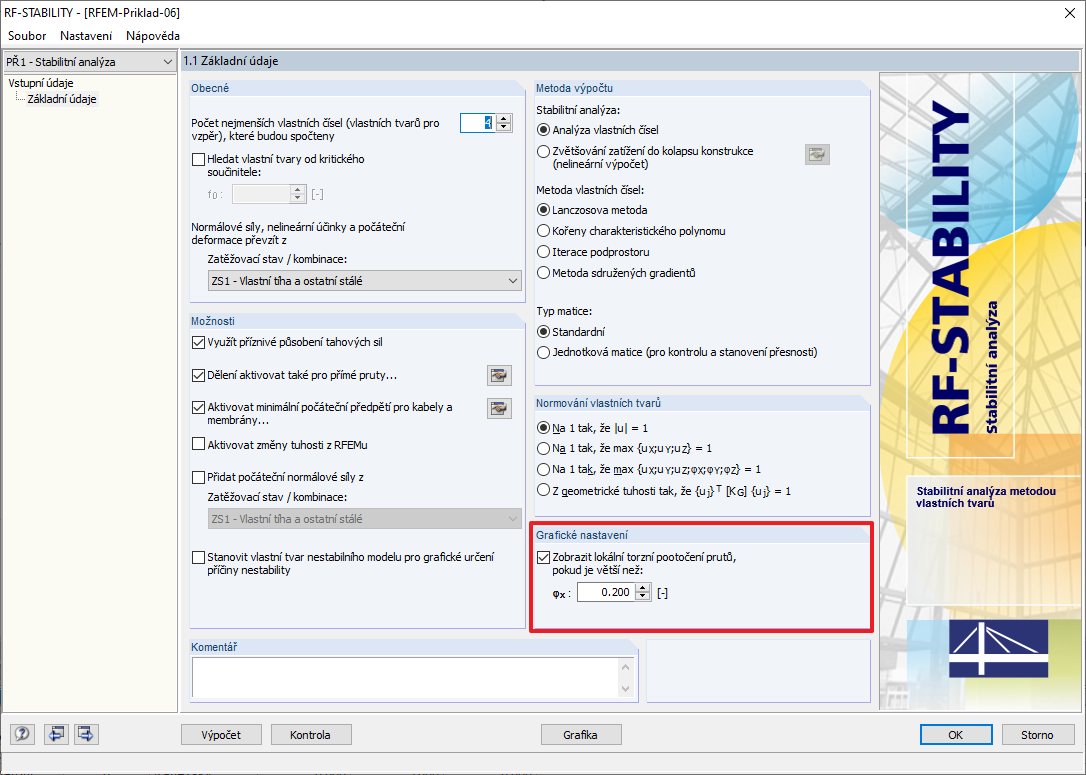
Task: Select 'Zvětšování zatížení do kolapsu konstrukce' option
Action: tap(544, 151)
